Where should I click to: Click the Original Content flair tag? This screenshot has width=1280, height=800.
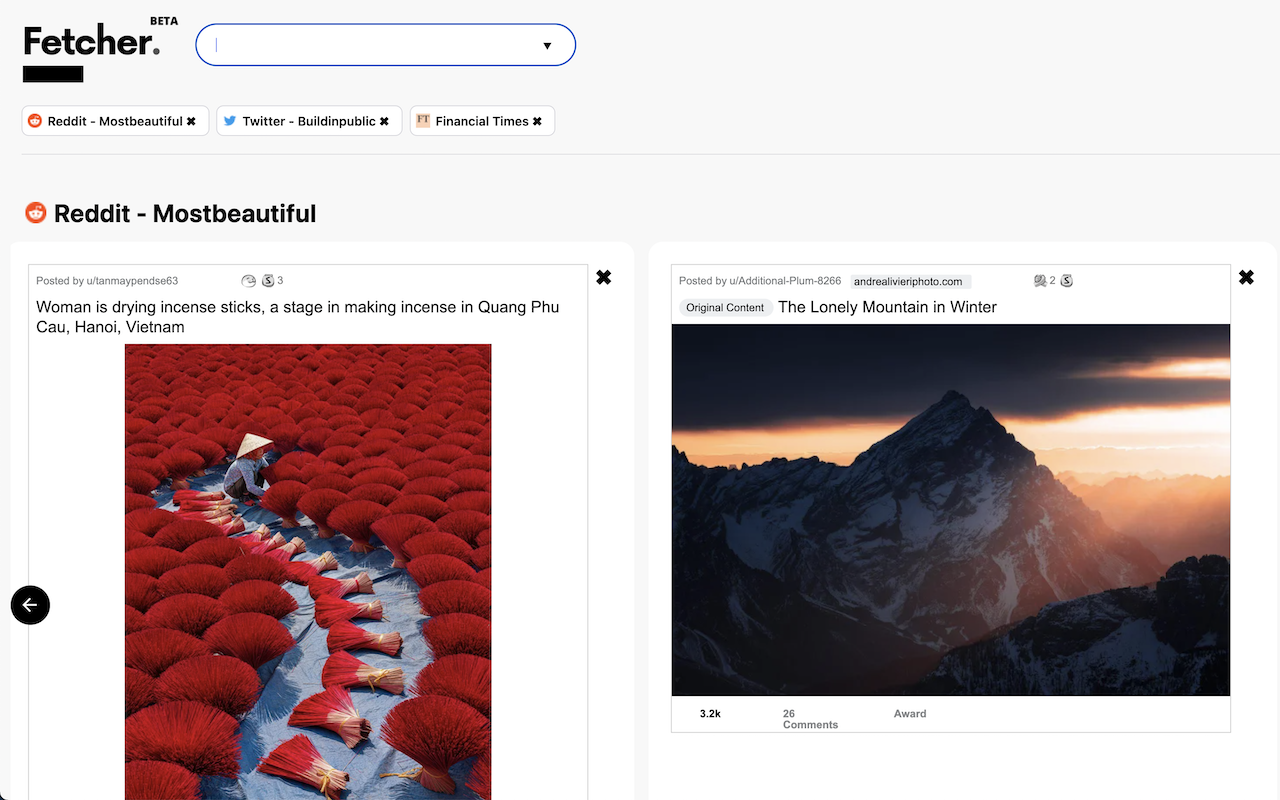click(725, 308)
